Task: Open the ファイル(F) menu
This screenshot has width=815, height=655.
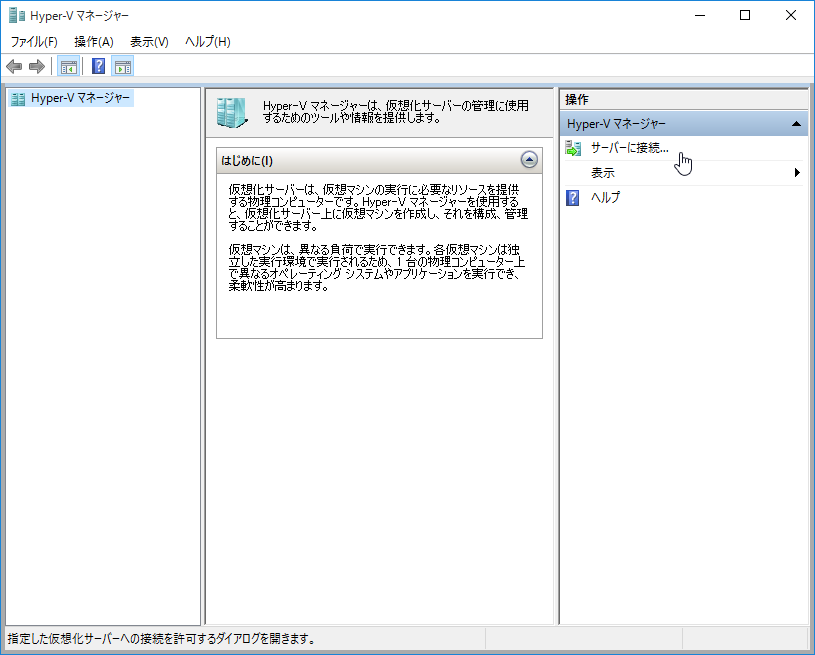Action: (x=34, y=42)
